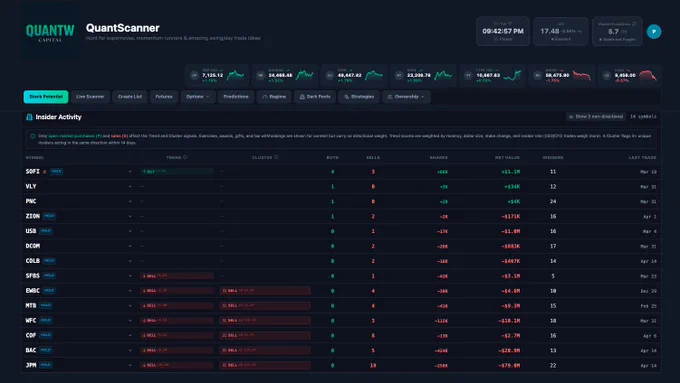Expand the VLY row
This screenshot has width=680, height=383.
pos(130,187)
